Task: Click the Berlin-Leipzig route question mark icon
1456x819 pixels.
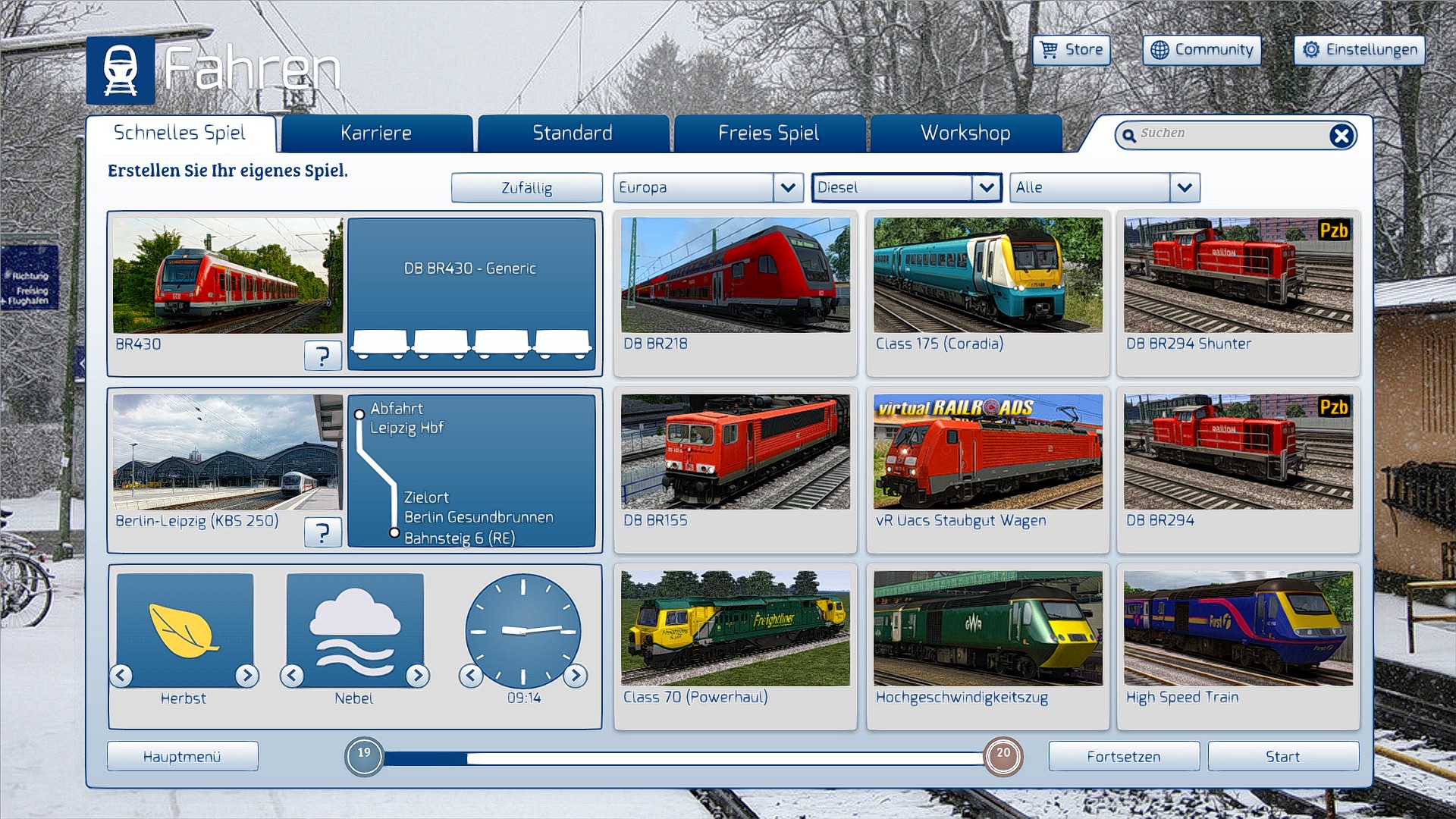Action: click(x=322, y=532)
